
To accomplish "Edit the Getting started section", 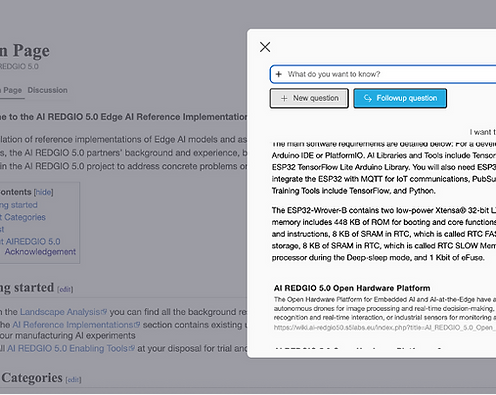I will click(x=65, y=289).
